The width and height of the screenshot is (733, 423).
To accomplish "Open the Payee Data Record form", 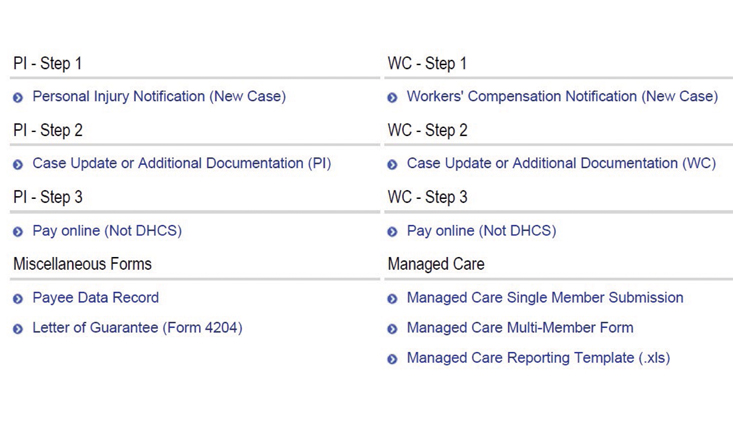I will point(95,298).
